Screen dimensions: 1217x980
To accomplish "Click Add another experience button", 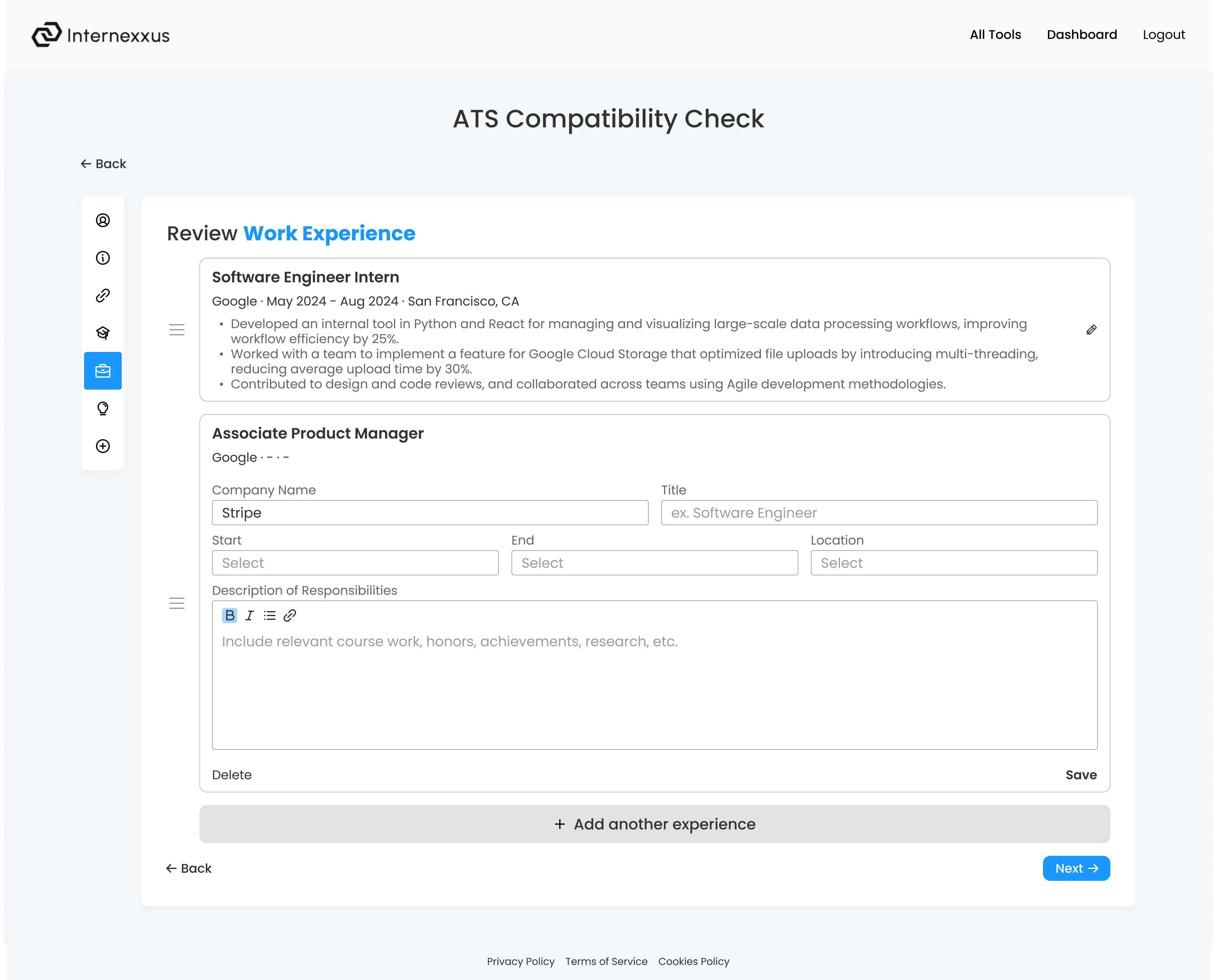I will point(655,824).
